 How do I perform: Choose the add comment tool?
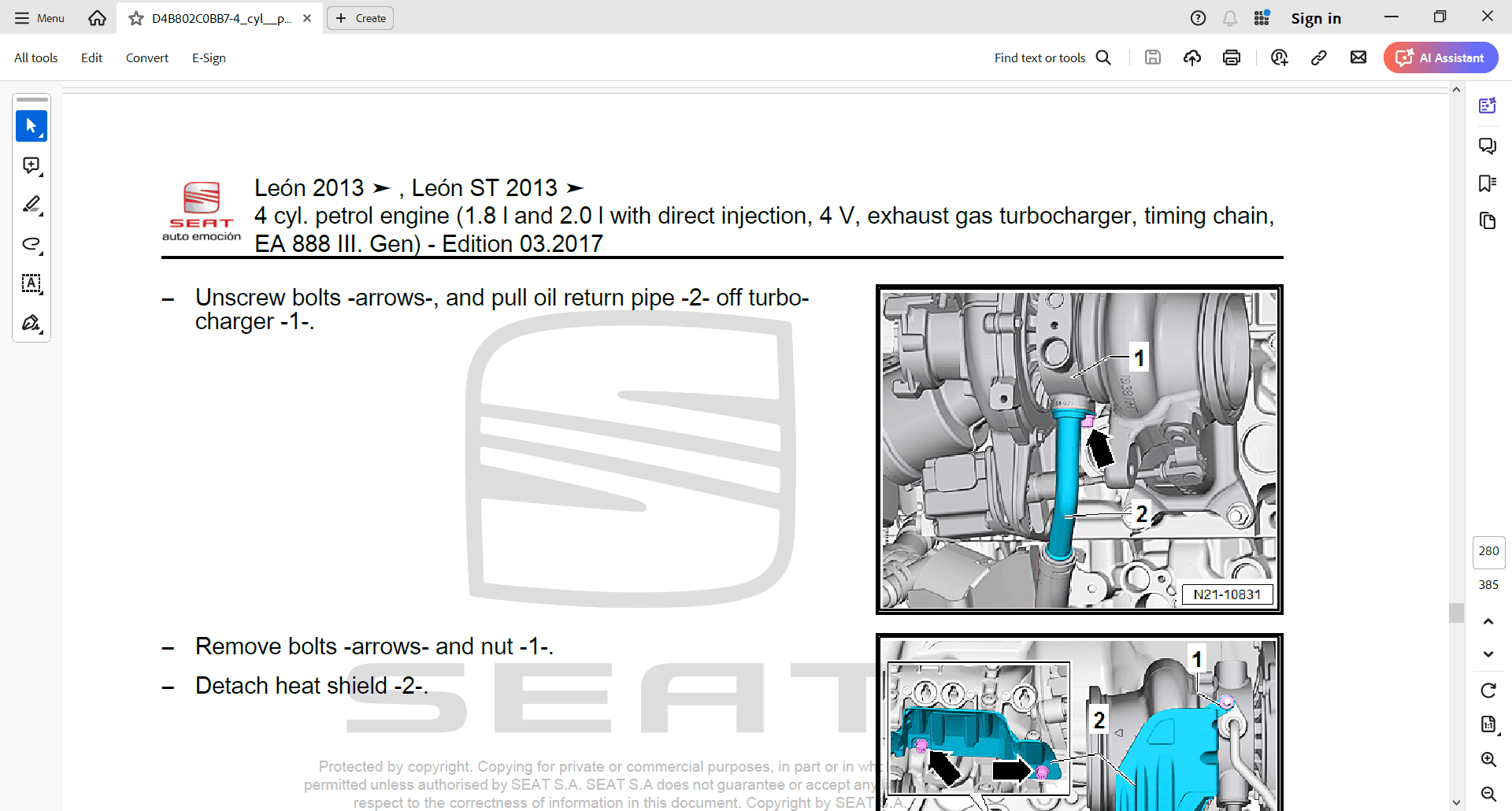pyautogui.click(x=31, y=165)
